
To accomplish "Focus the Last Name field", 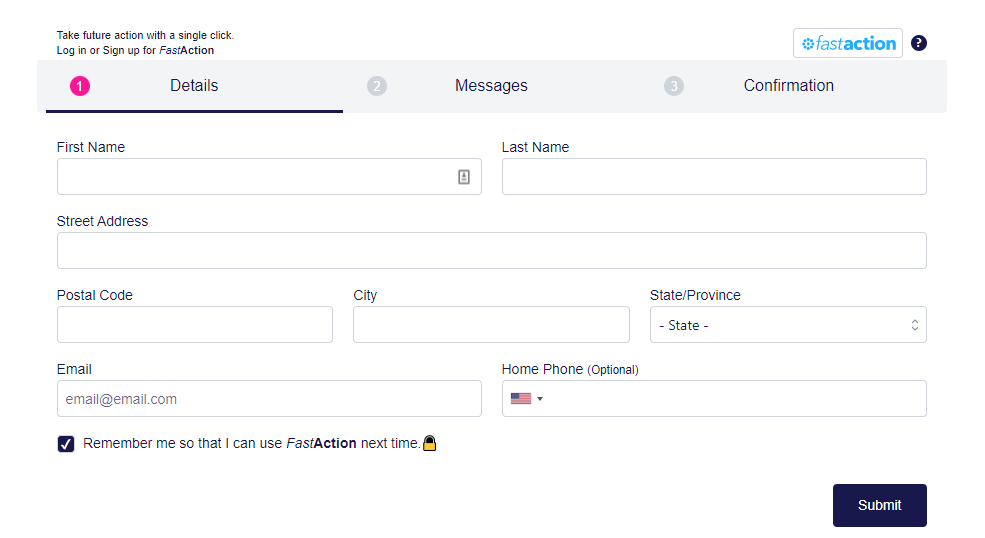I will [x=714, y=177].
